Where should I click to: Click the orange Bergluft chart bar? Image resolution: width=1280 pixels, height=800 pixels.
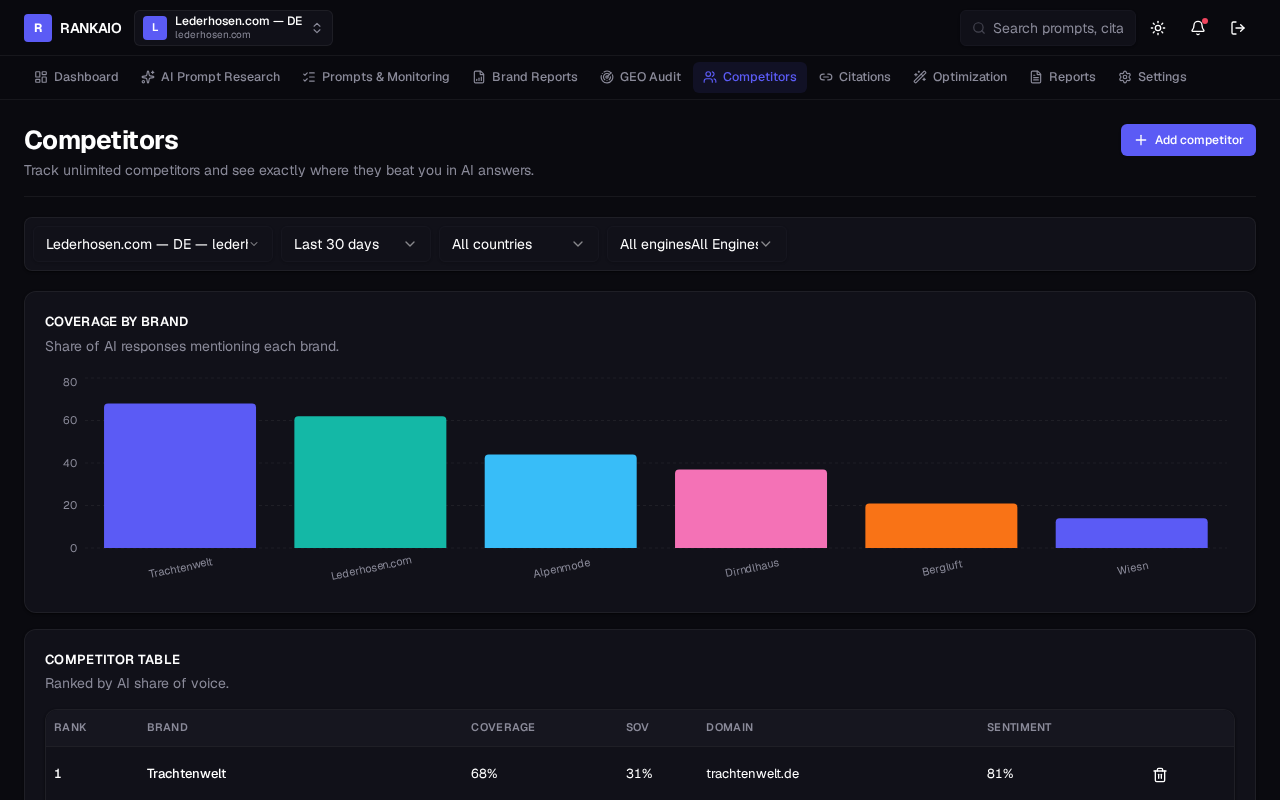941,526
